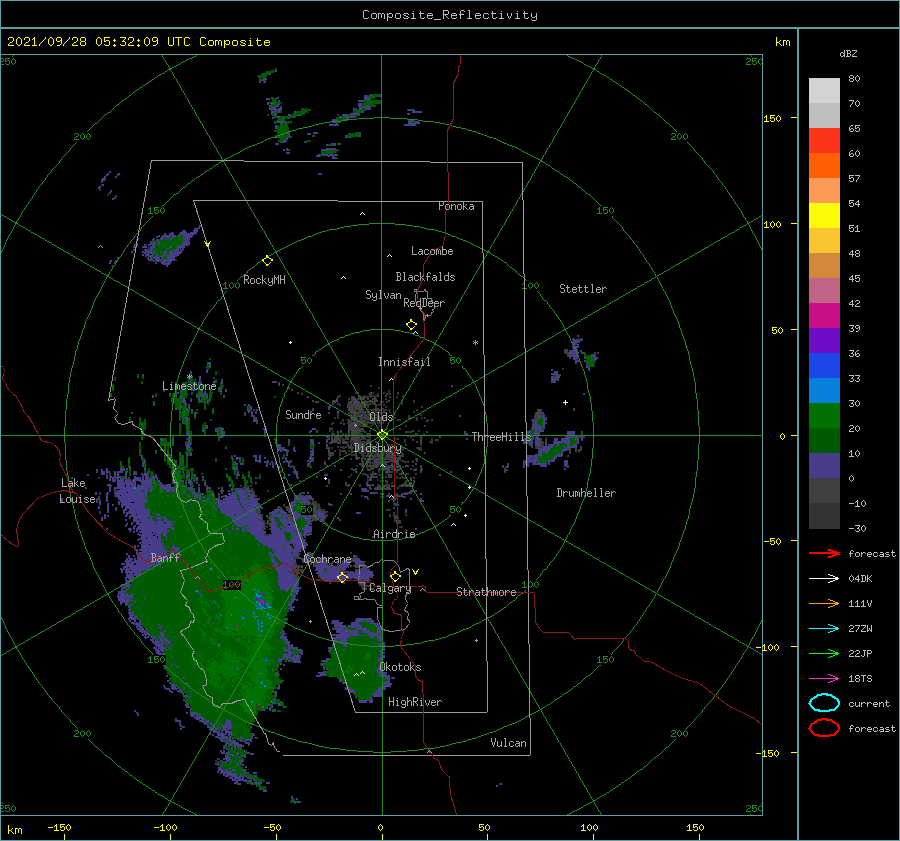This screenshot has width=900, height=841.
Task: Click the Drumheller label
Action: pyautogui.click(x=586, y=493)
